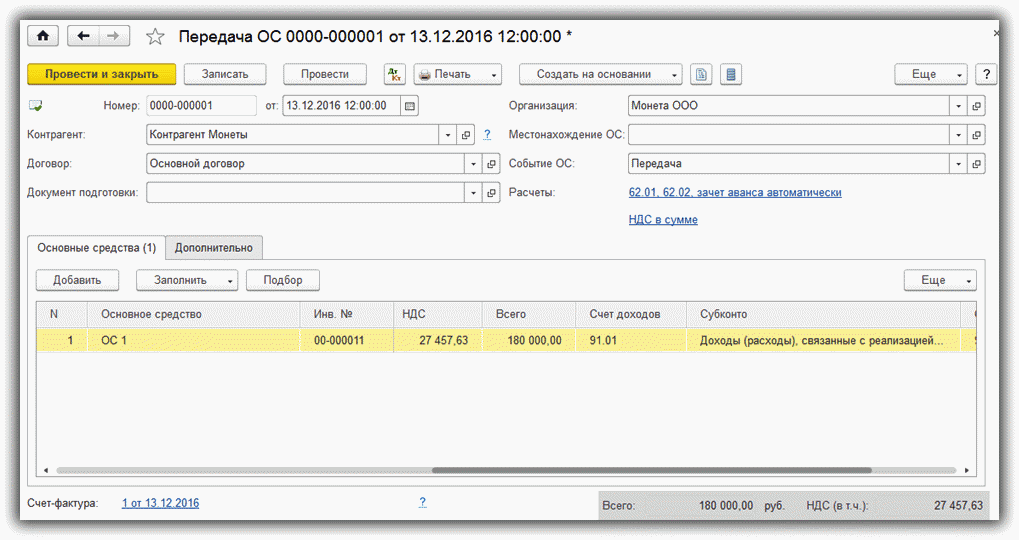The width and height of the screenshot is (1019, 540).
Task: Click the question mark link beside Контрагент
Action: tap(487, 135)
